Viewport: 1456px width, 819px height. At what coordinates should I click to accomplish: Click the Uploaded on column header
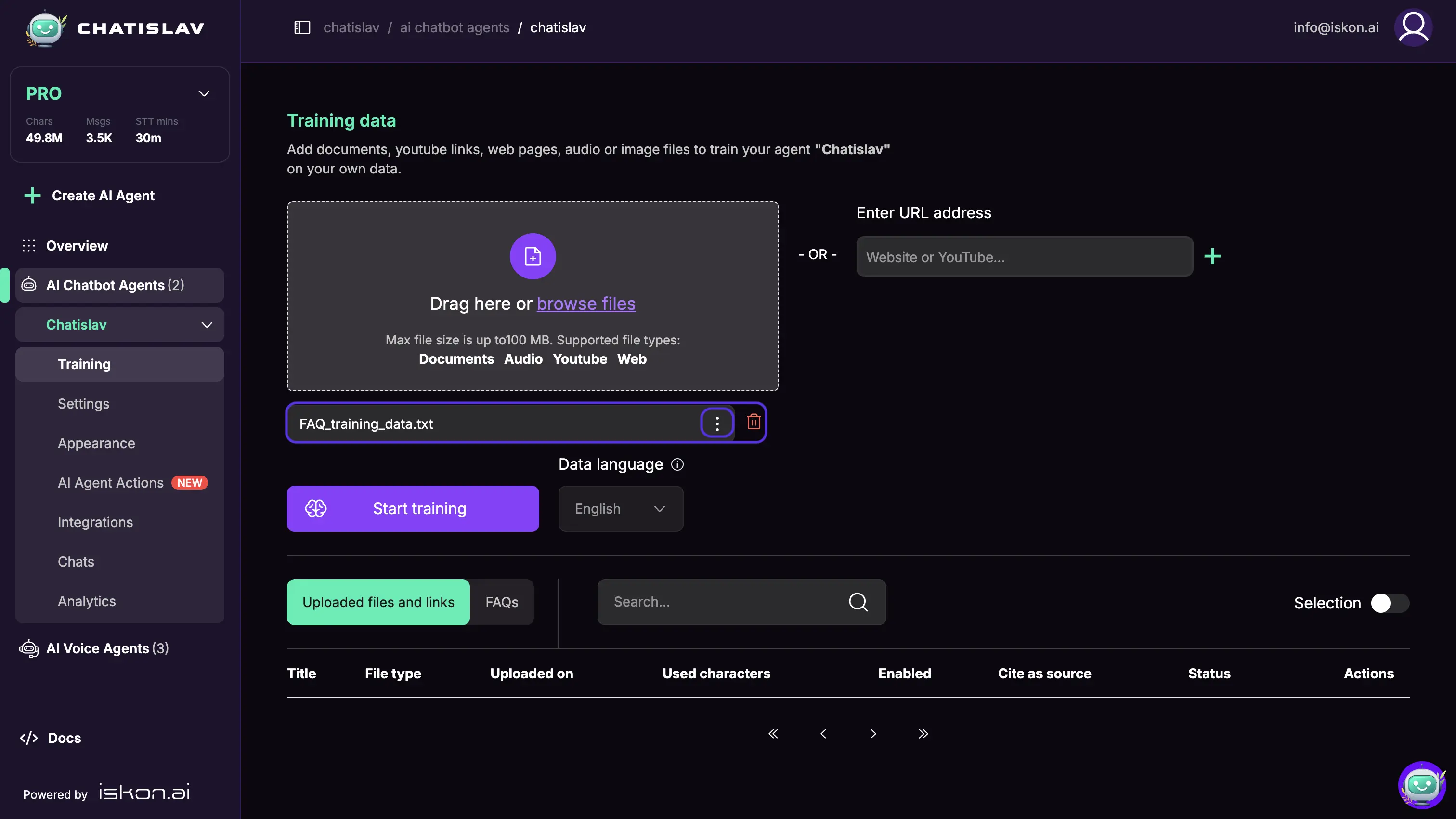click(x=531, y=673)
